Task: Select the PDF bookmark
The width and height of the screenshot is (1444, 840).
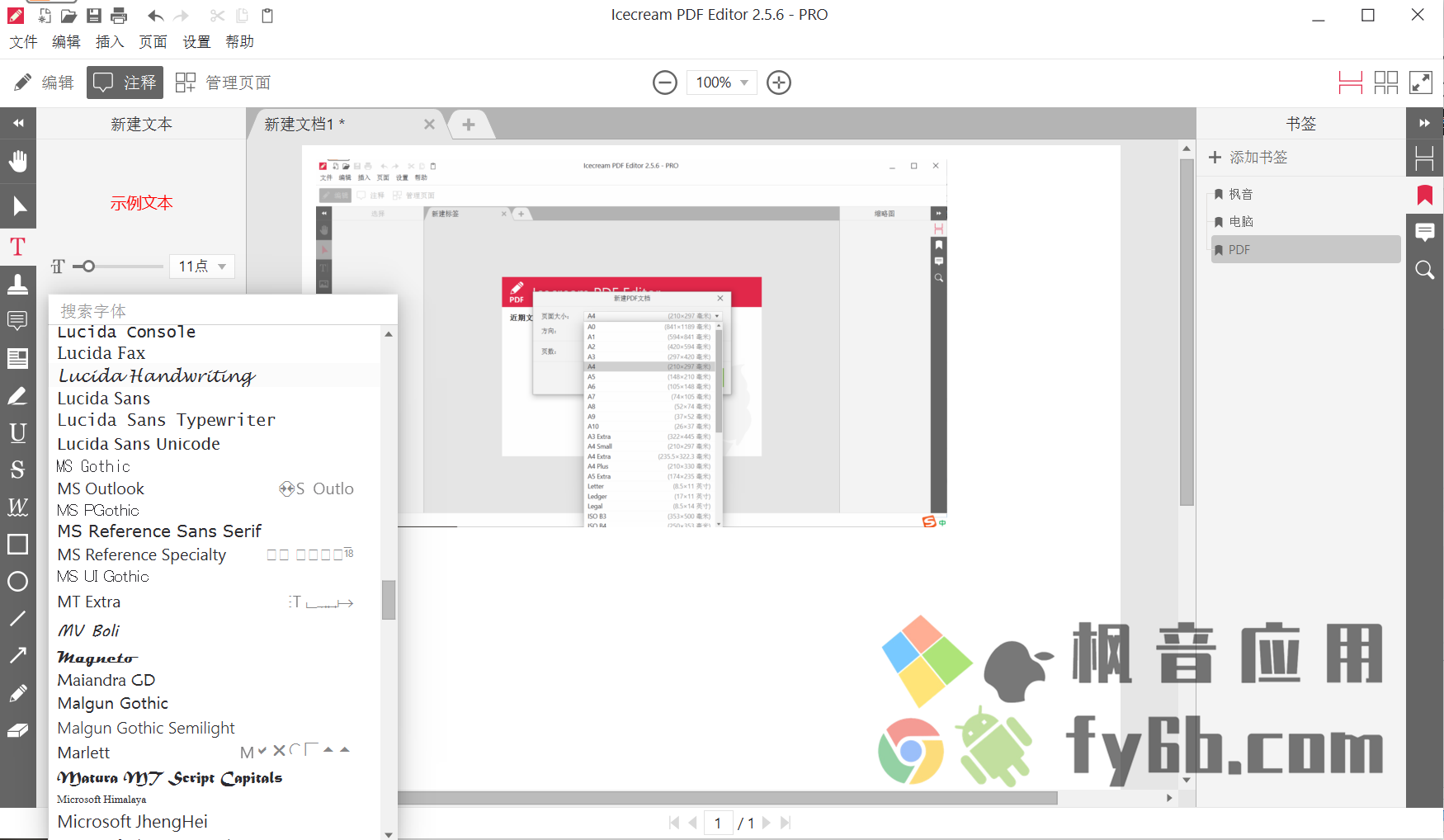Action: click(1306, 249)
